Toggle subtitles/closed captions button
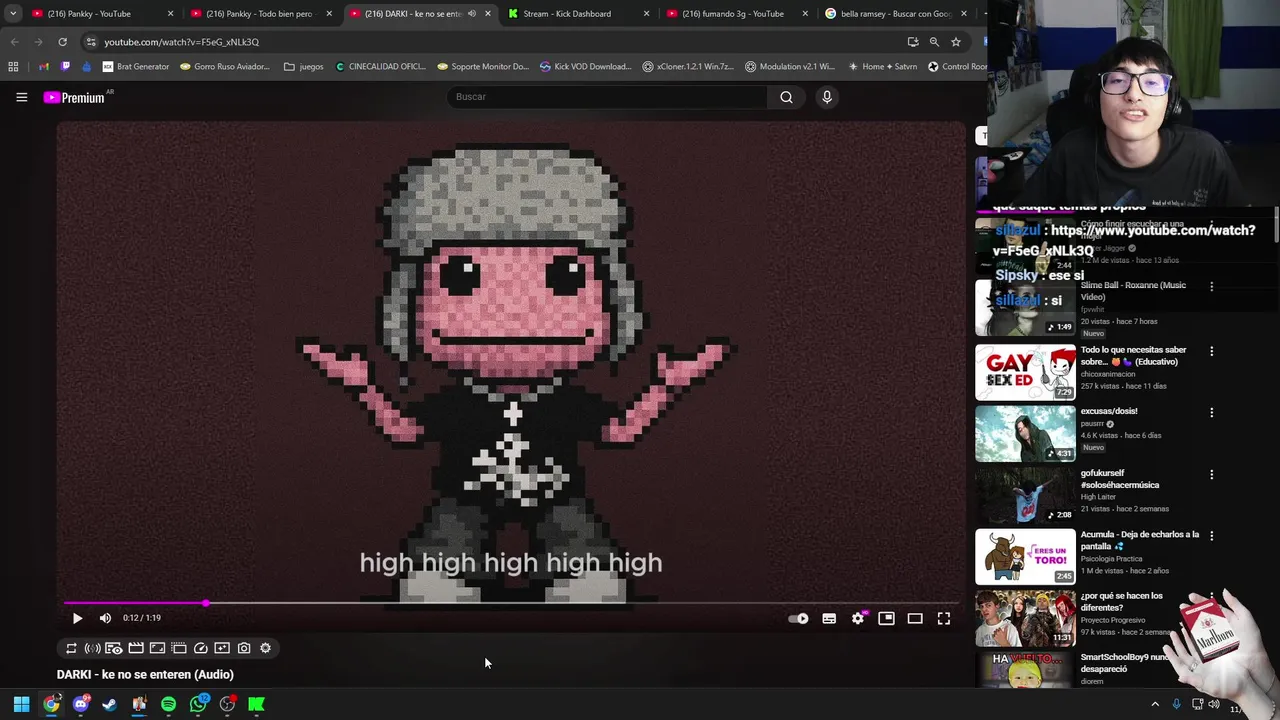The image size is (1280, 720). click(829, 619)
